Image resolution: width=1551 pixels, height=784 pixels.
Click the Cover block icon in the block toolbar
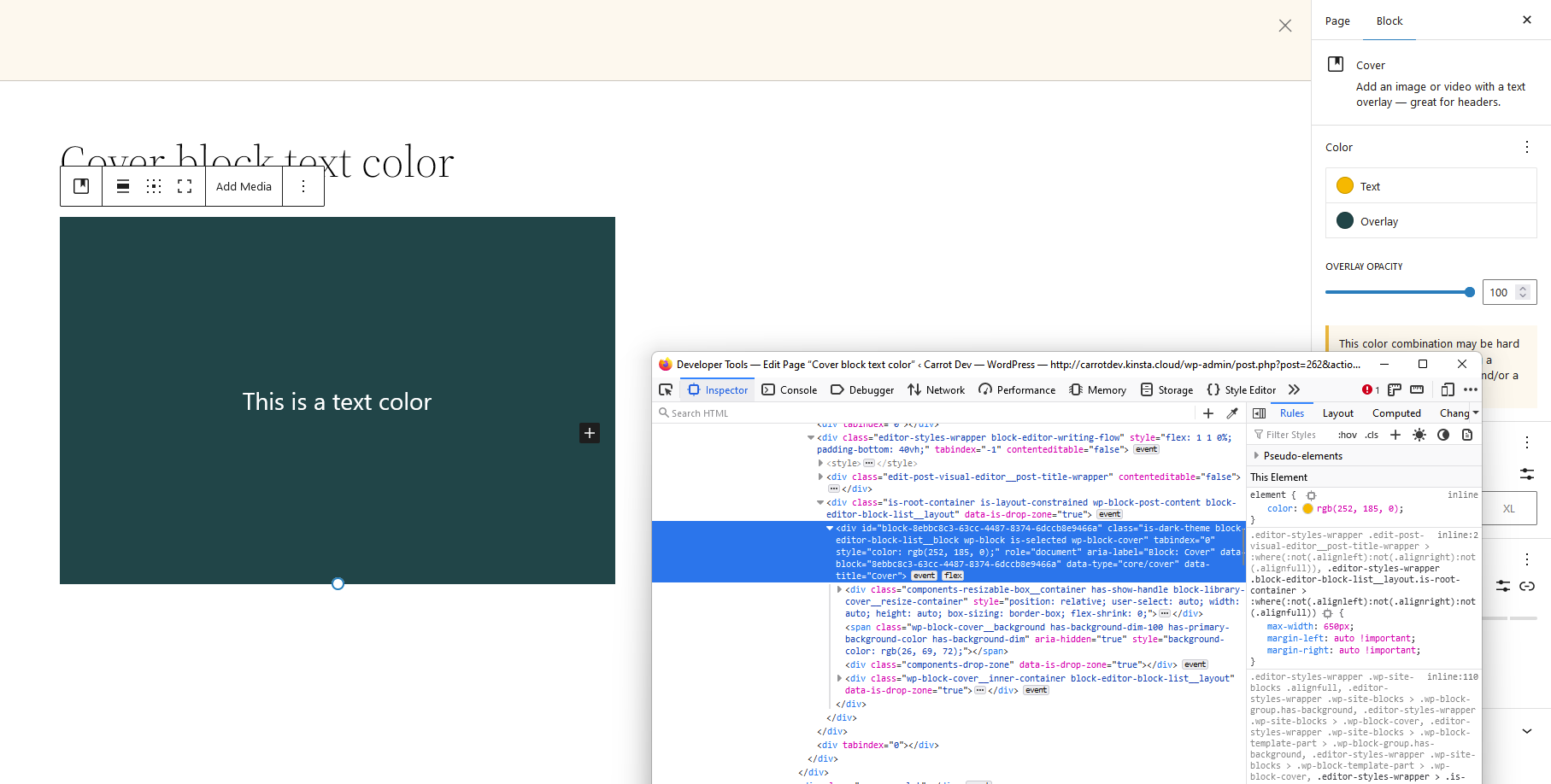[81, 185]
